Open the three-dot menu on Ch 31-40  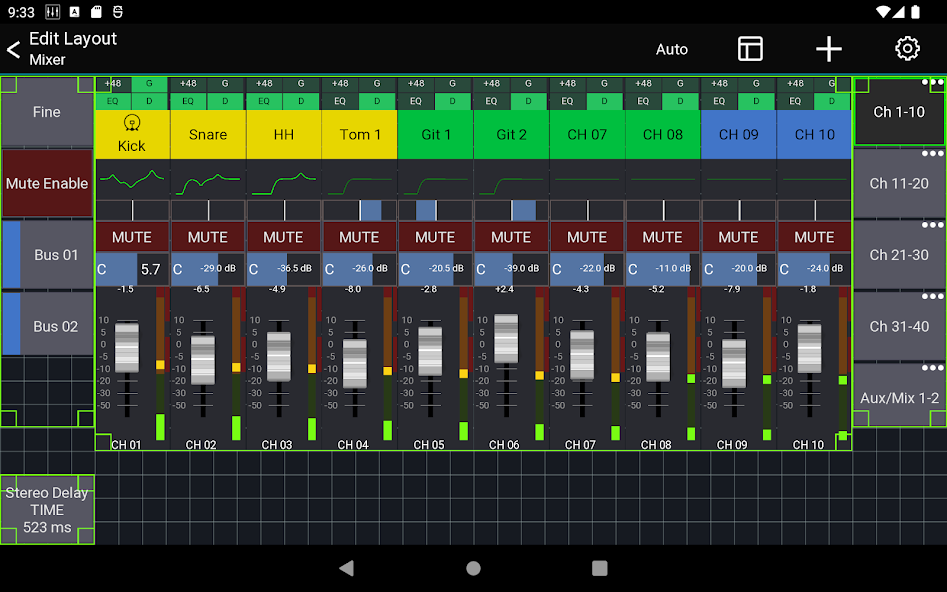coord(933,297)
